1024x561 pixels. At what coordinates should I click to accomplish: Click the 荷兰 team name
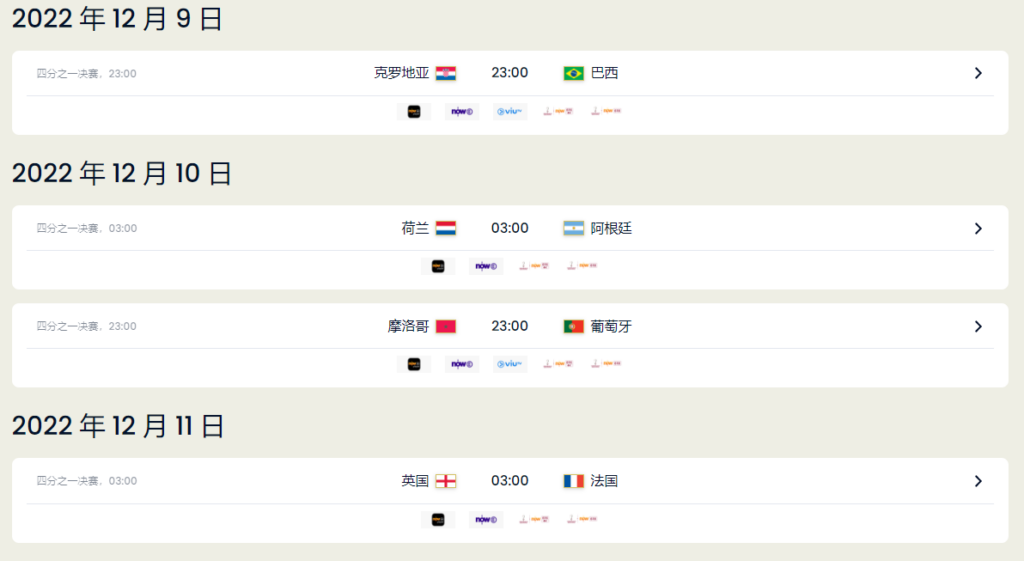pos(415,228)
